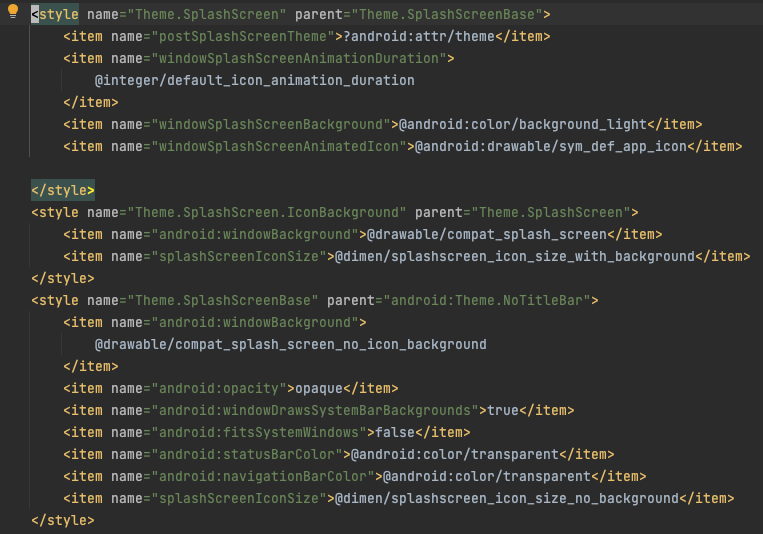Open the @integer/default_icon_animation_duration resource reference

pyautogui.click(x=254, y=80)
